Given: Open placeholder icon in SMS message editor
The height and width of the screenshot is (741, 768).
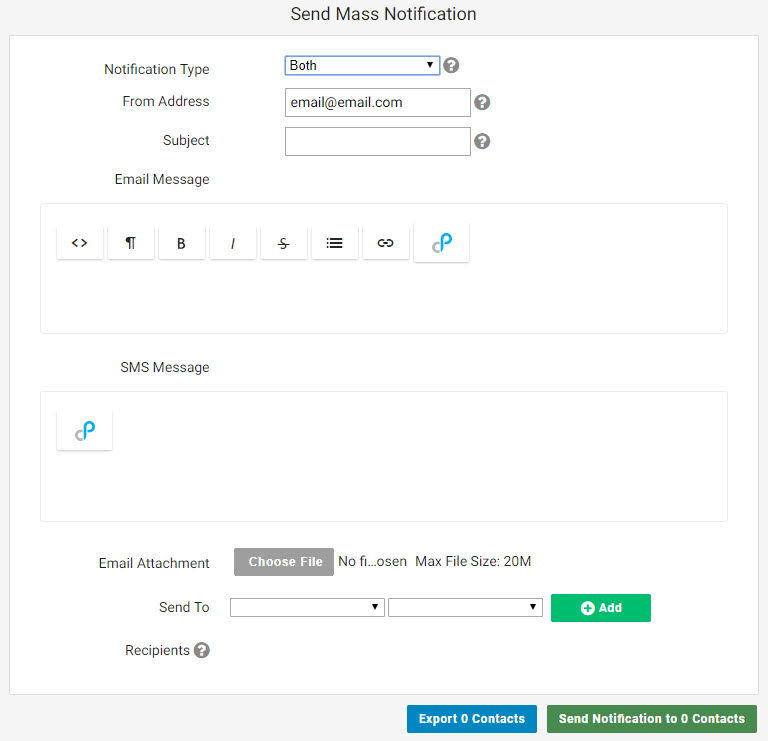Looking at the screenshot, I should click(85, 430).
